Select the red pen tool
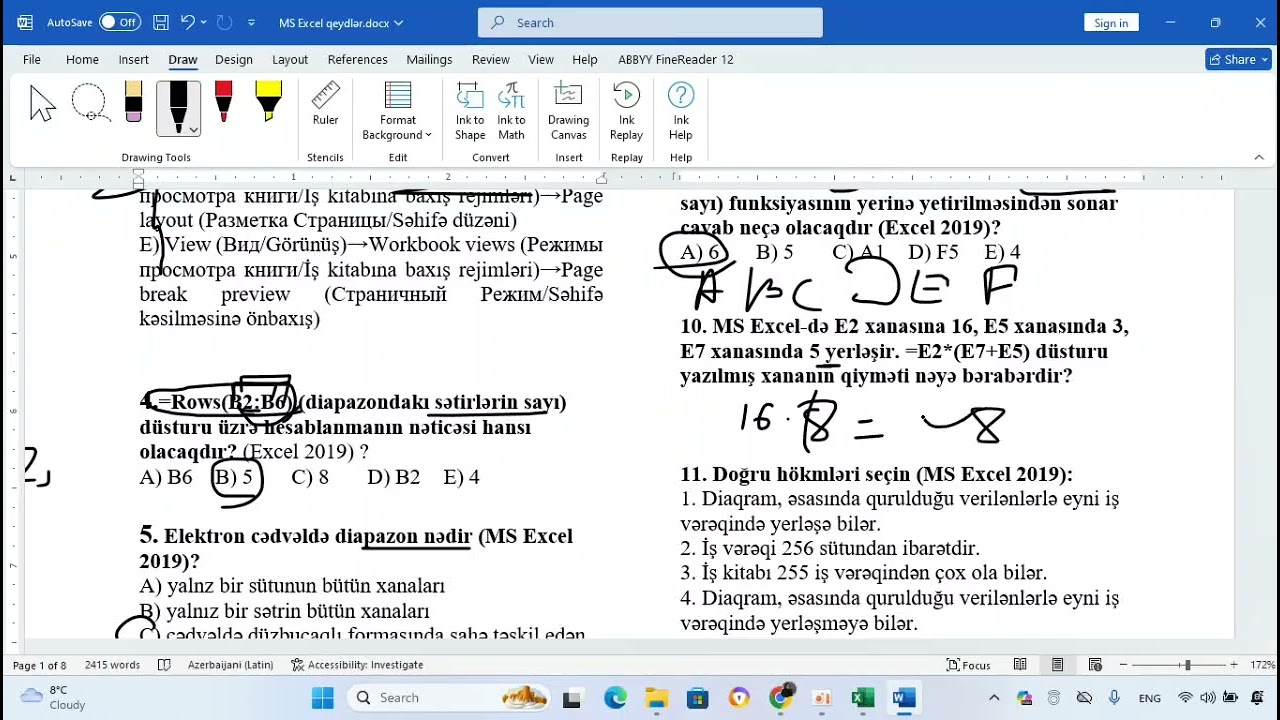1280x720 pixels. [x=224, y=104]
